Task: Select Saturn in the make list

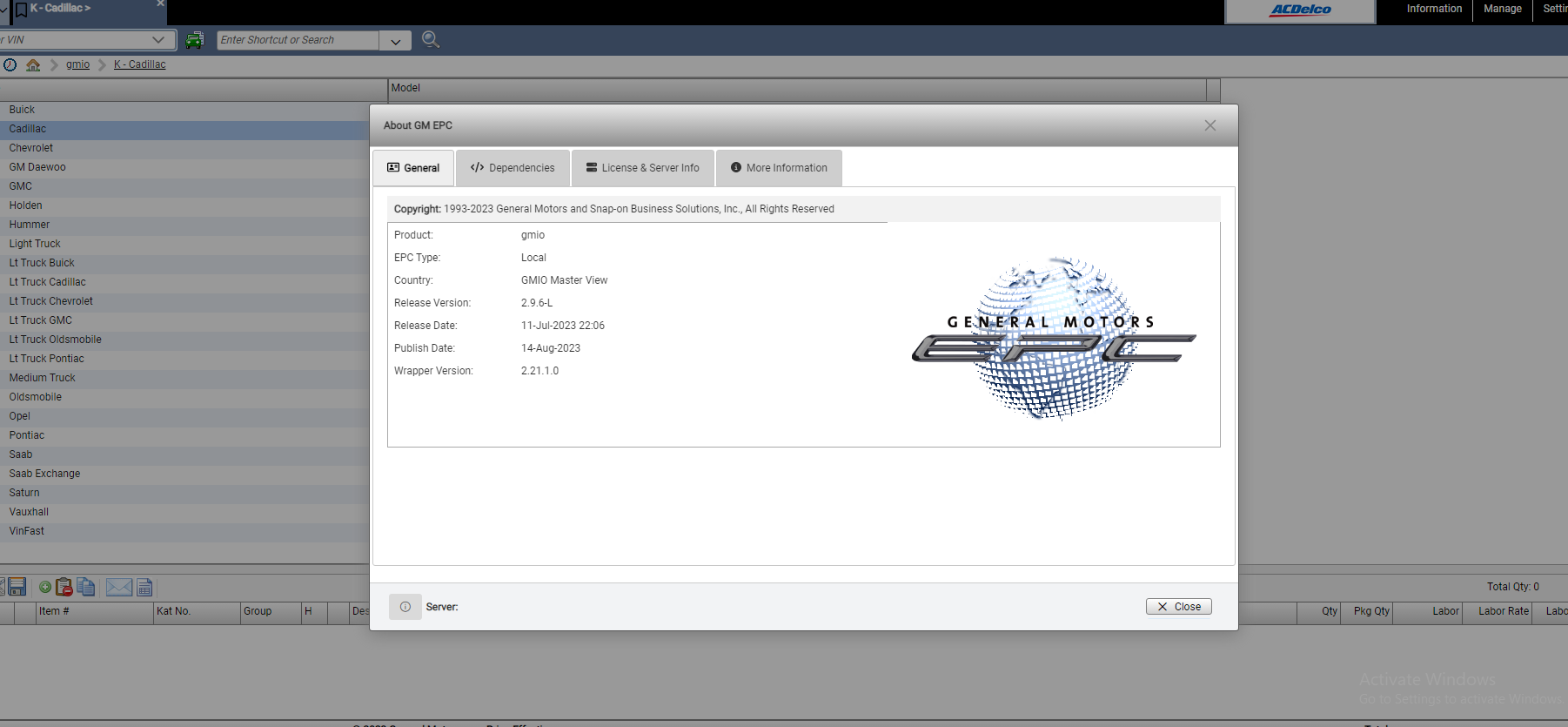Action: [x=184, y=493]
